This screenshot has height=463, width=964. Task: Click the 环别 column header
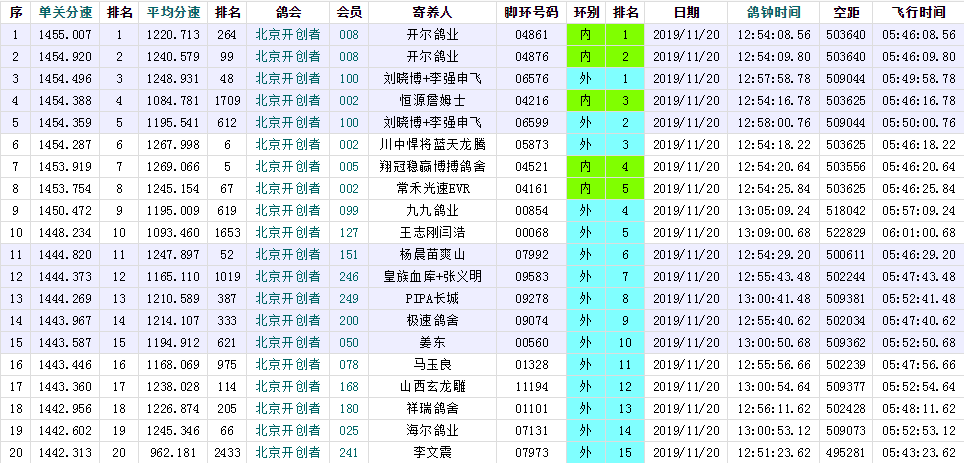(x=585, y=12)
